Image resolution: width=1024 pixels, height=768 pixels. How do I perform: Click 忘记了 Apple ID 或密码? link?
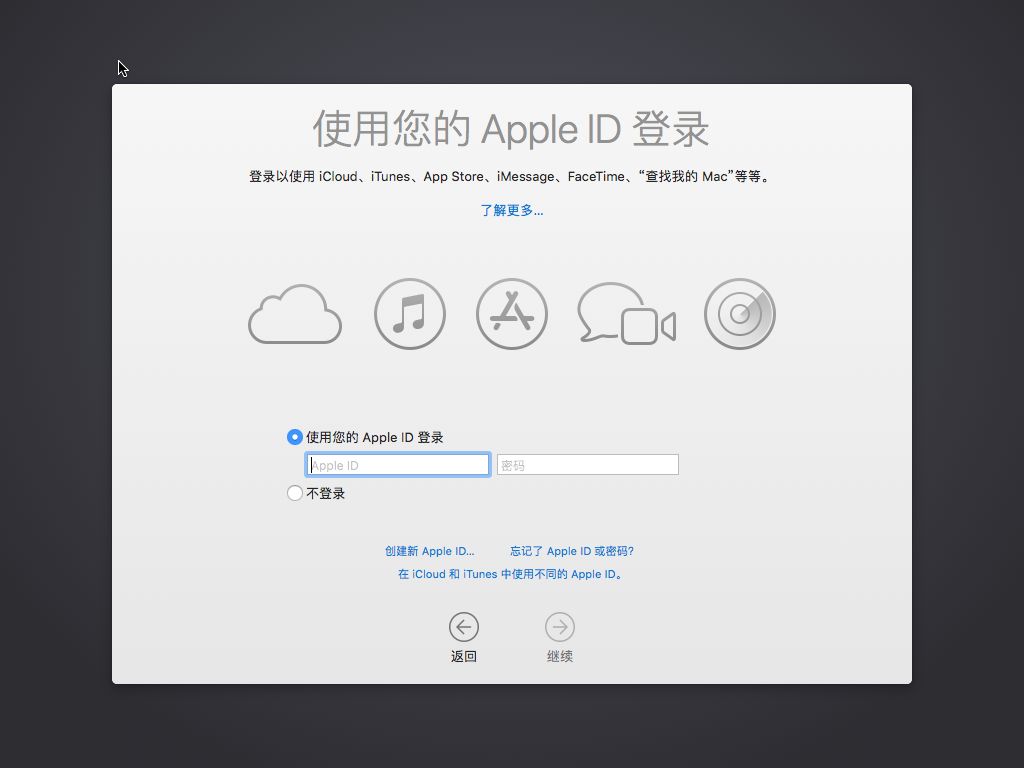pos(570,551)
